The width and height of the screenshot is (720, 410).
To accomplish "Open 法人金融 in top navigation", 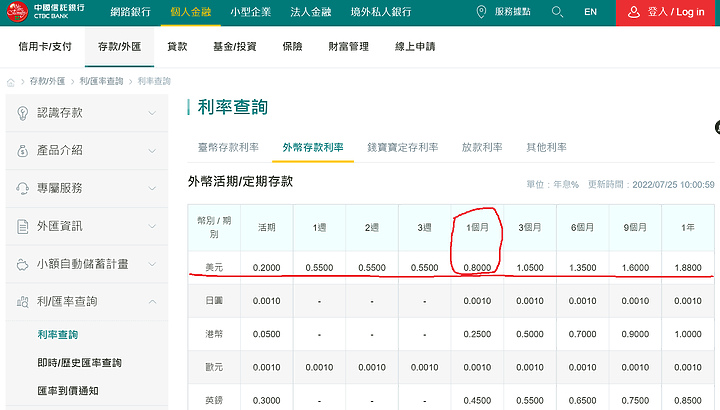I will [x=310, y=12].
